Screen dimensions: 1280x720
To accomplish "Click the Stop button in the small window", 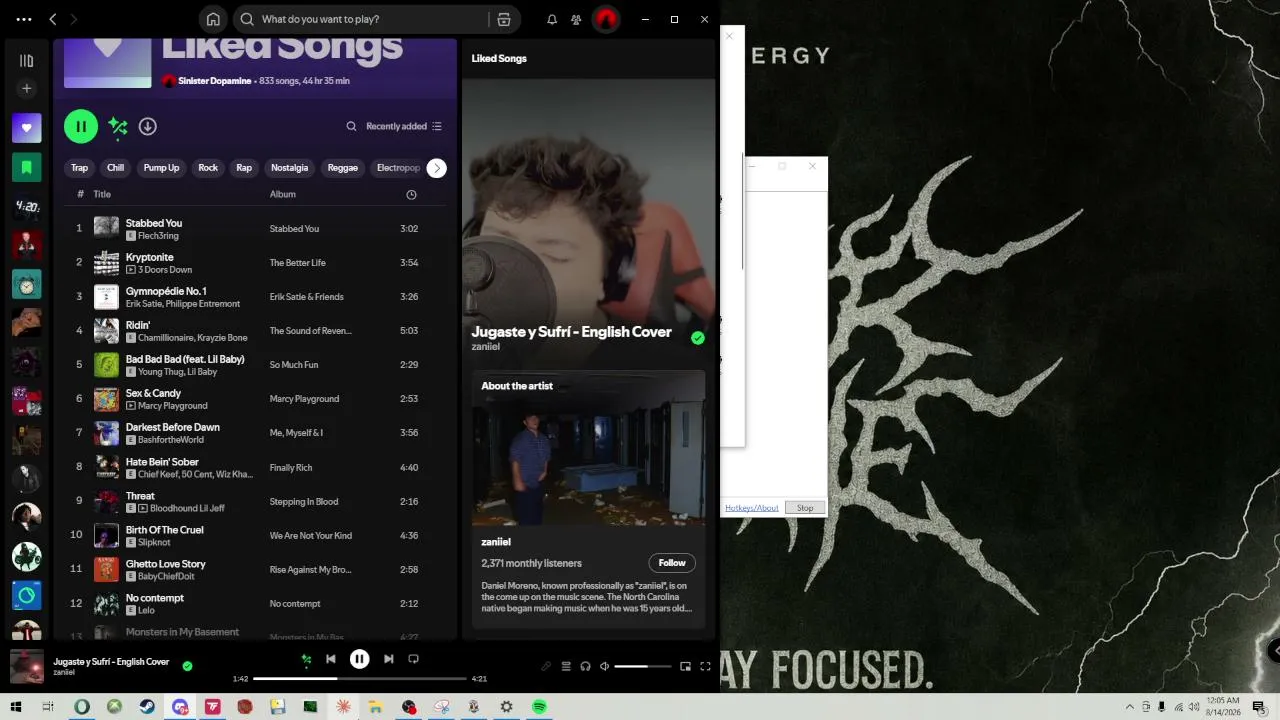I will click(805, 508).
